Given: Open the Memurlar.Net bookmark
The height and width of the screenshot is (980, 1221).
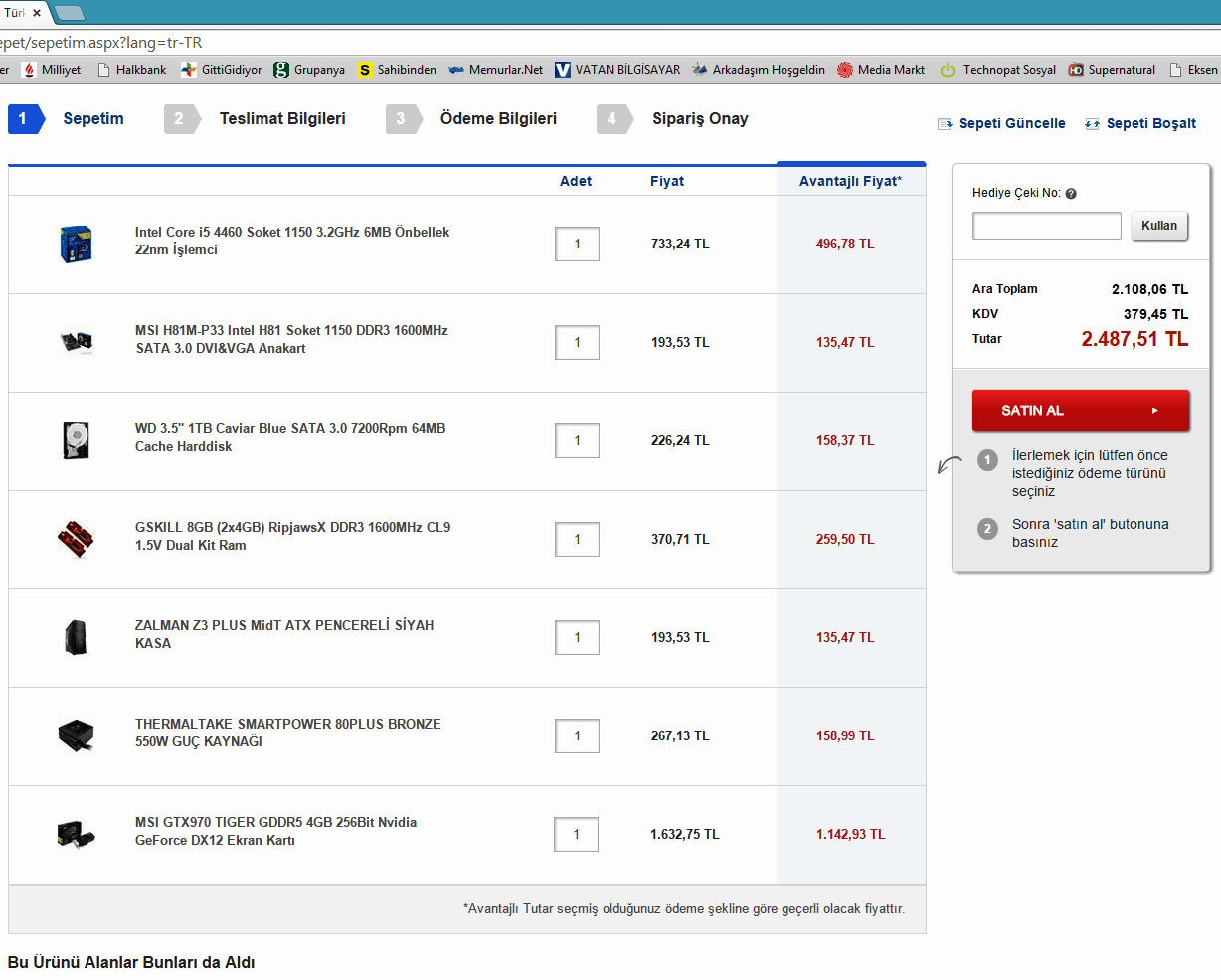Looking at the screenshot, I should click(x=495, y=70).
